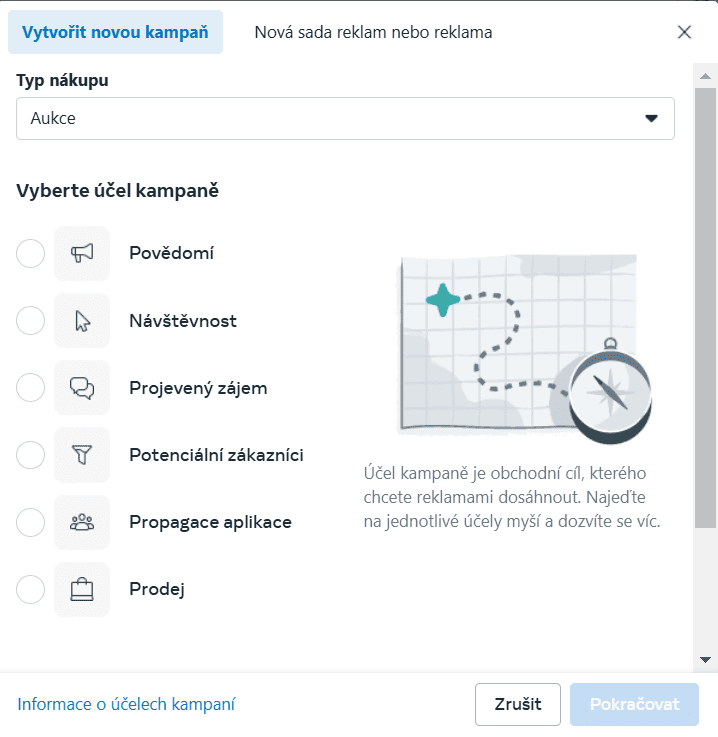Select the Prodej radio button

[x=31, y=590]
